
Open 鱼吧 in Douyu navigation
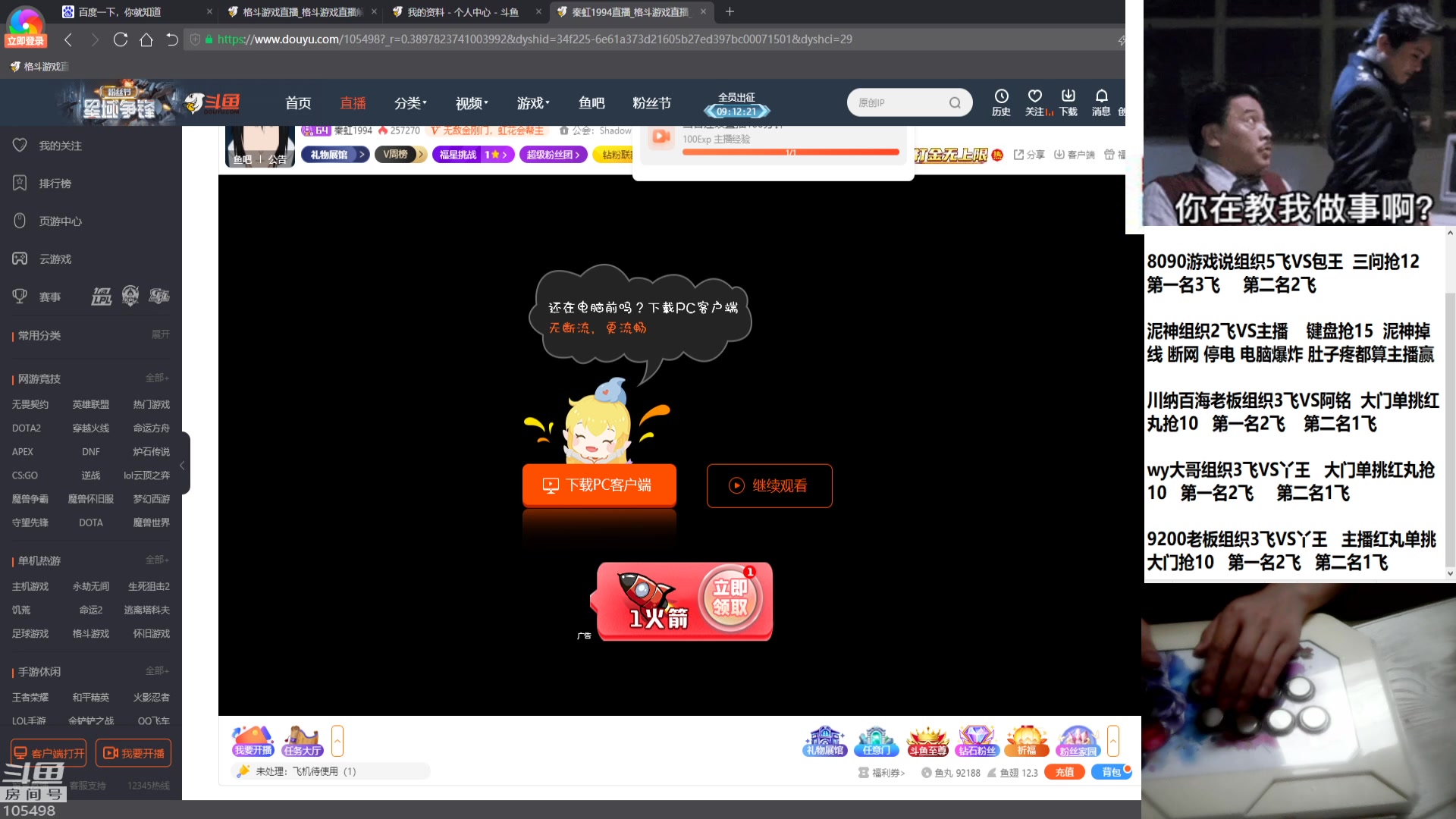(591, 103)
